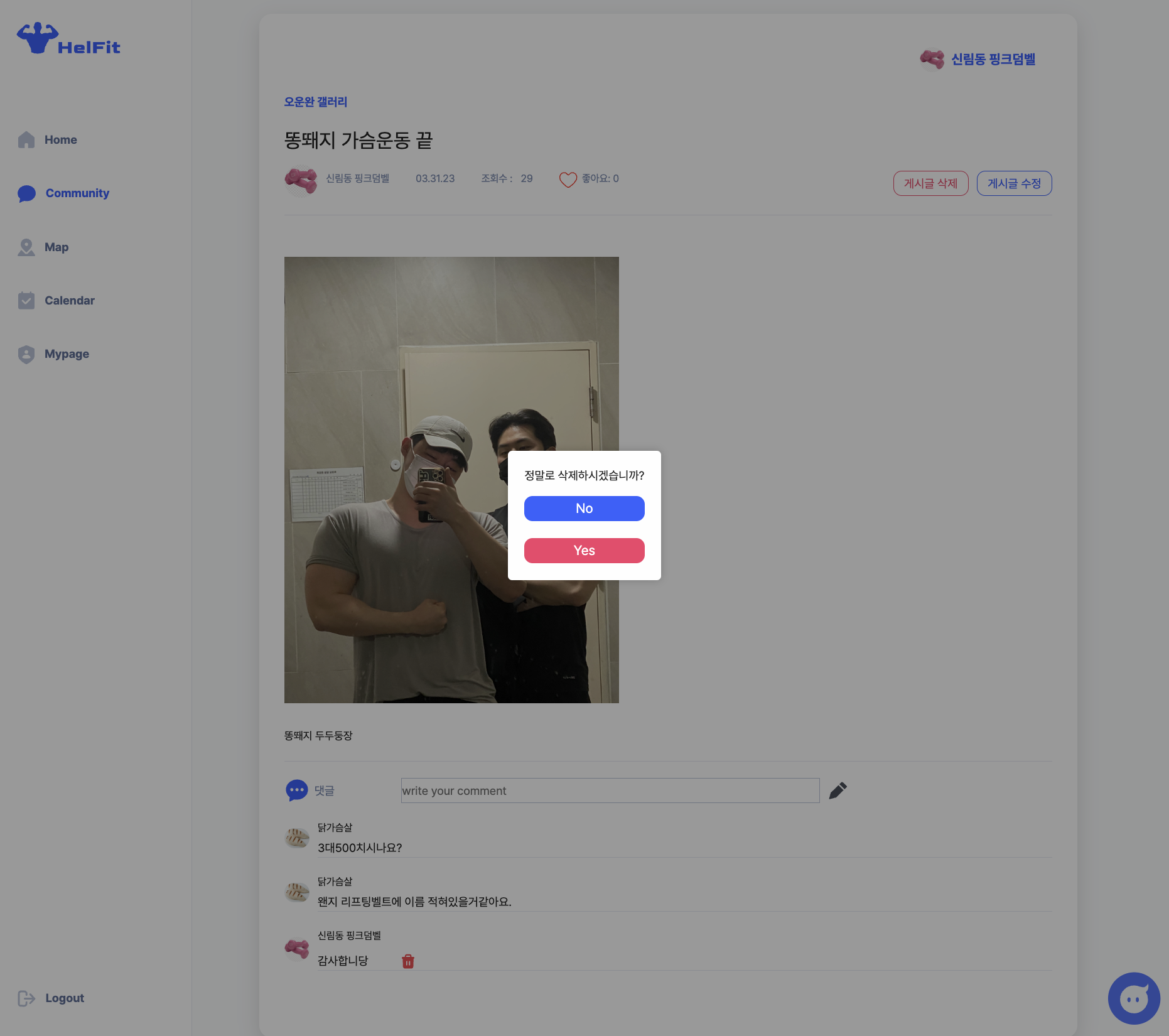Click the Home house icon

(26, 139)
